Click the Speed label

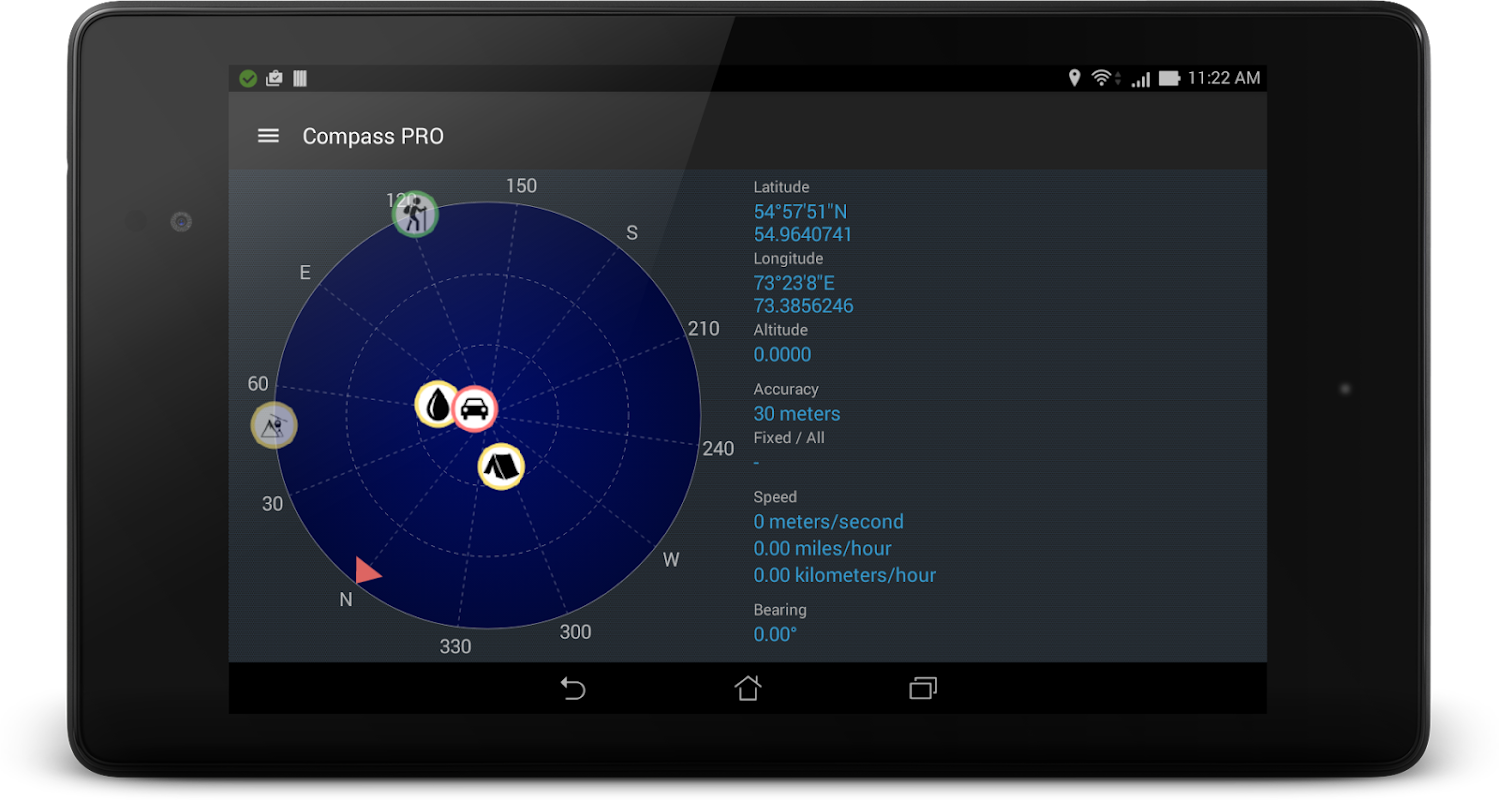pos(775,497)
